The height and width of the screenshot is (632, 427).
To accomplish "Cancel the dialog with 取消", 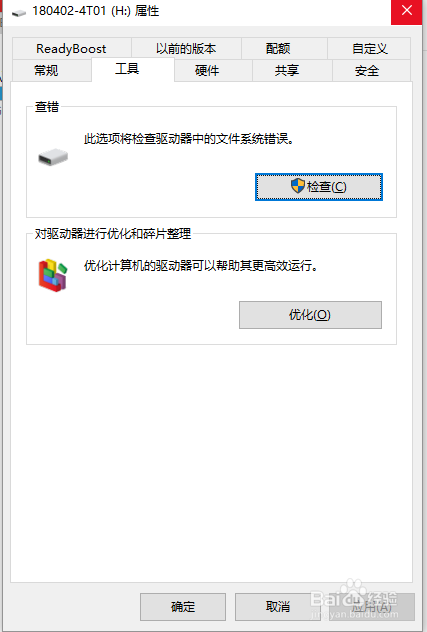I will tap(278, 607).
